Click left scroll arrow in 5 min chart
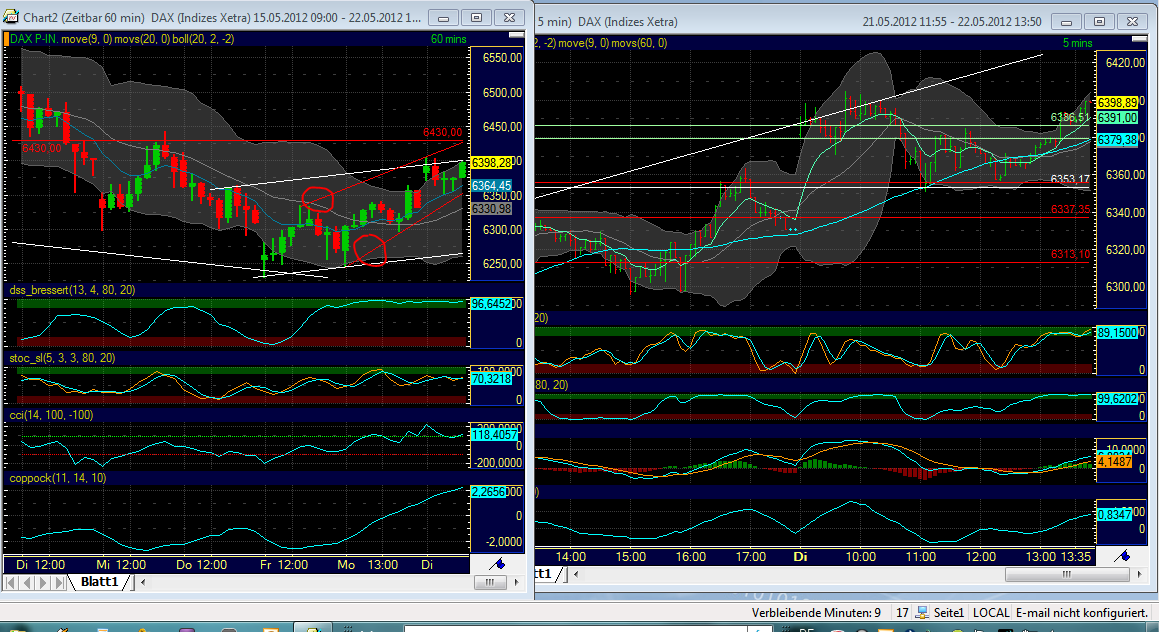 click(577, 574)
